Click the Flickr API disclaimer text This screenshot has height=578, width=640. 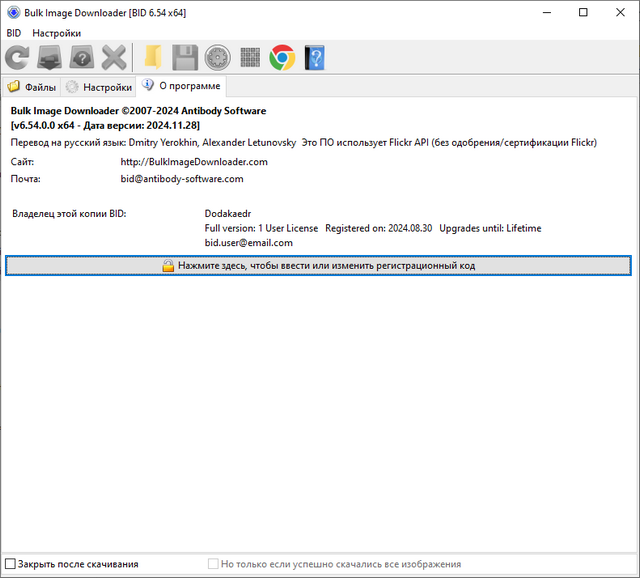[449, 142]
